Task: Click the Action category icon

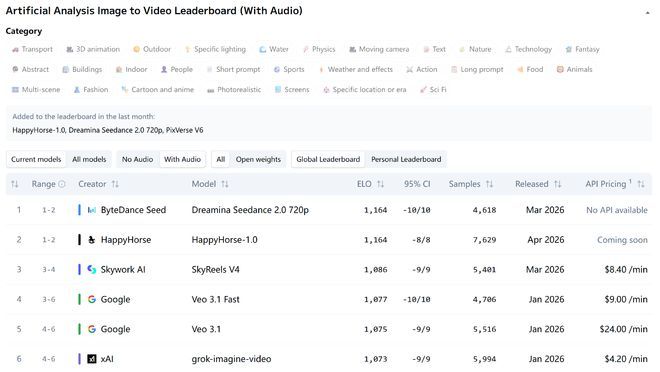Action: coord(410,69)
